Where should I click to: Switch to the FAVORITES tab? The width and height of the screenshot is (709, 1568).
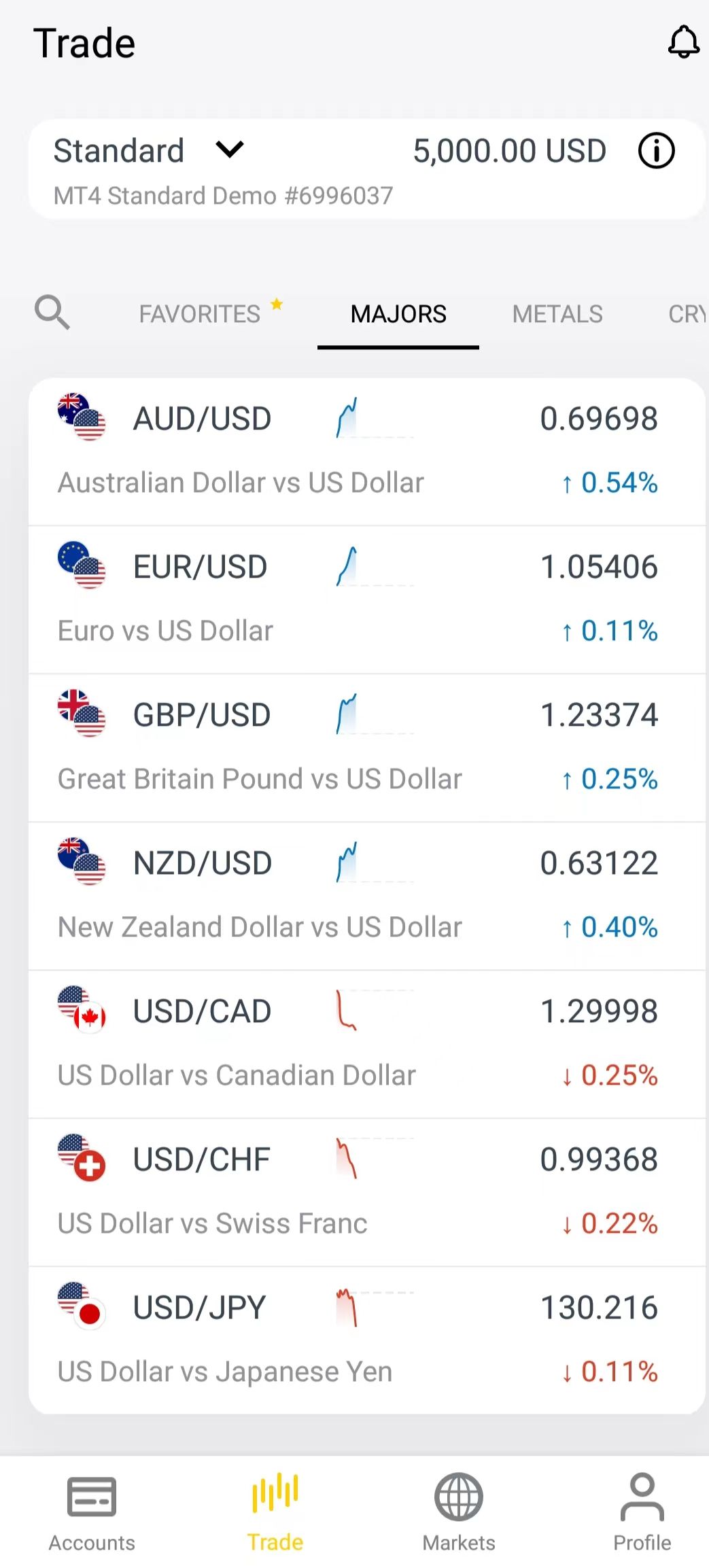(200, 314)
